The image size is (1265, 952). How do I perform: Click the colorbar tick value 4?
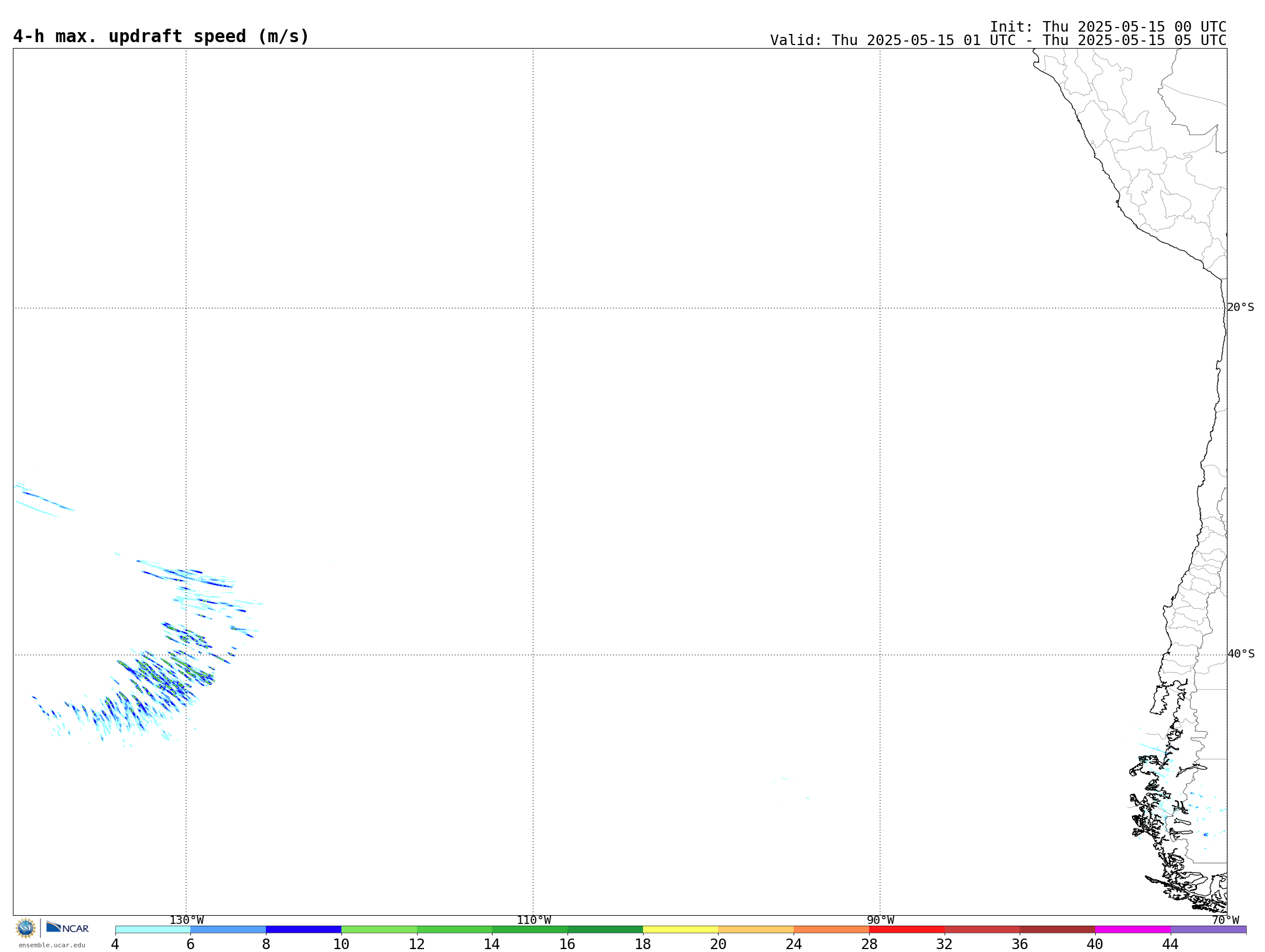coord(115,944)
